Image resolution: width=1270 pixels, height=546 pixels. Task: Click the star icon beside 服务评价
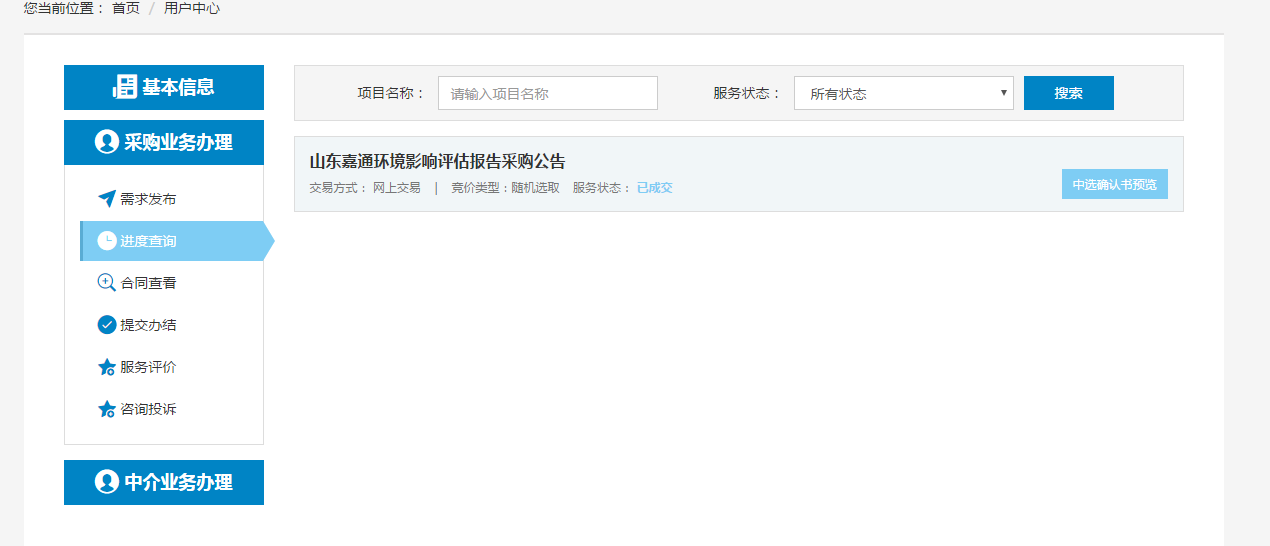[x=106, y=367]
